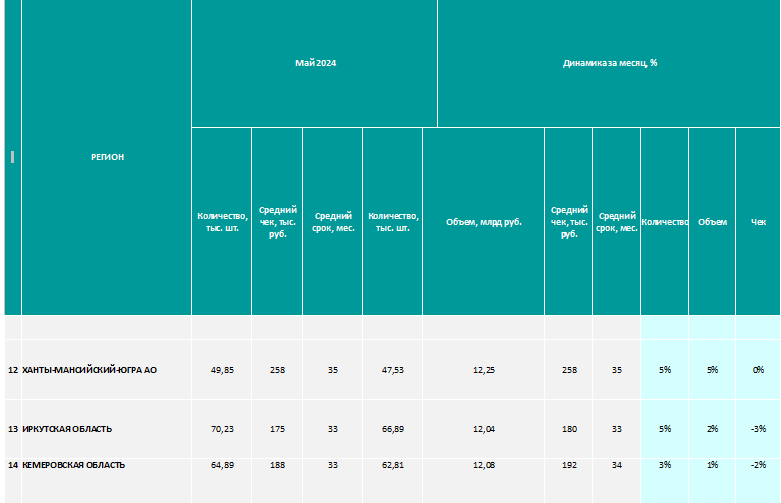Select the cell containing 47,53

click(392, 370)
